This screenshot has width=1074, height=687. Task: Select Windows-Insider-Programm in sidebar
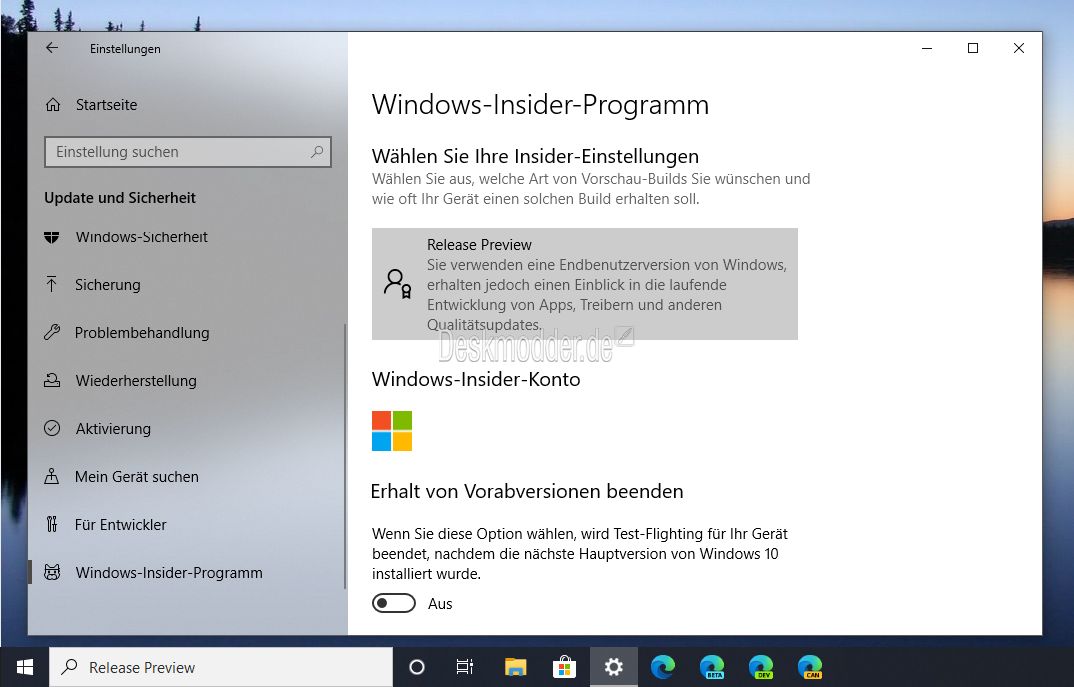point(186,572)
